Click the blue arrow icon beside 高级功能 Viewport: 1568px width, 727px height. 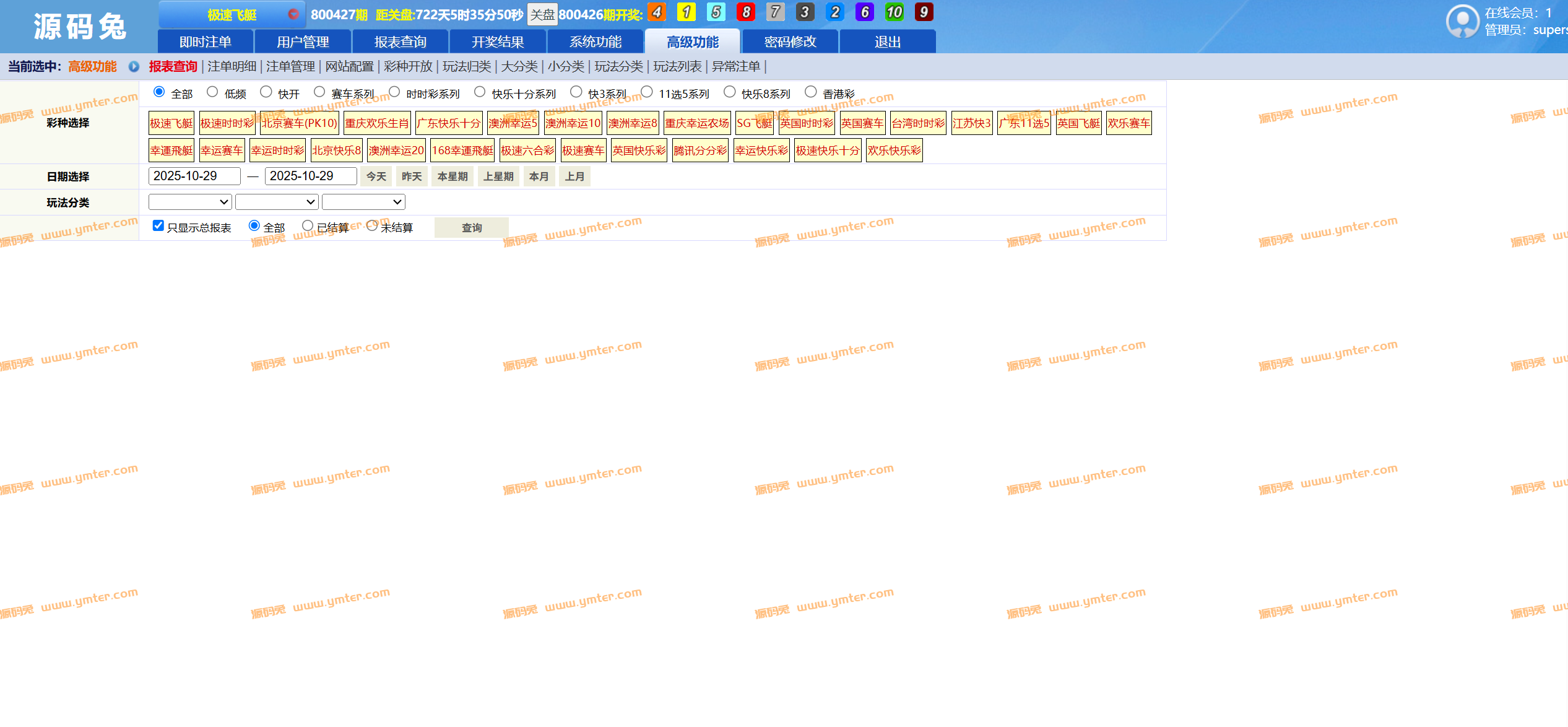pyautogui.click(x=134, y=67)
